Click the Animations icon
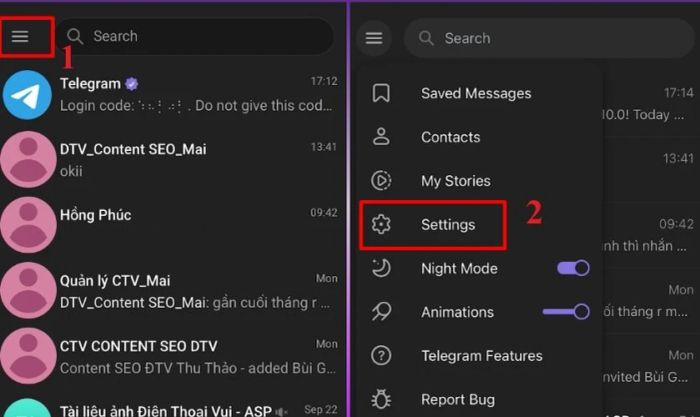The width and height of the screenshot is (700, 417). (x=381, y=312)
